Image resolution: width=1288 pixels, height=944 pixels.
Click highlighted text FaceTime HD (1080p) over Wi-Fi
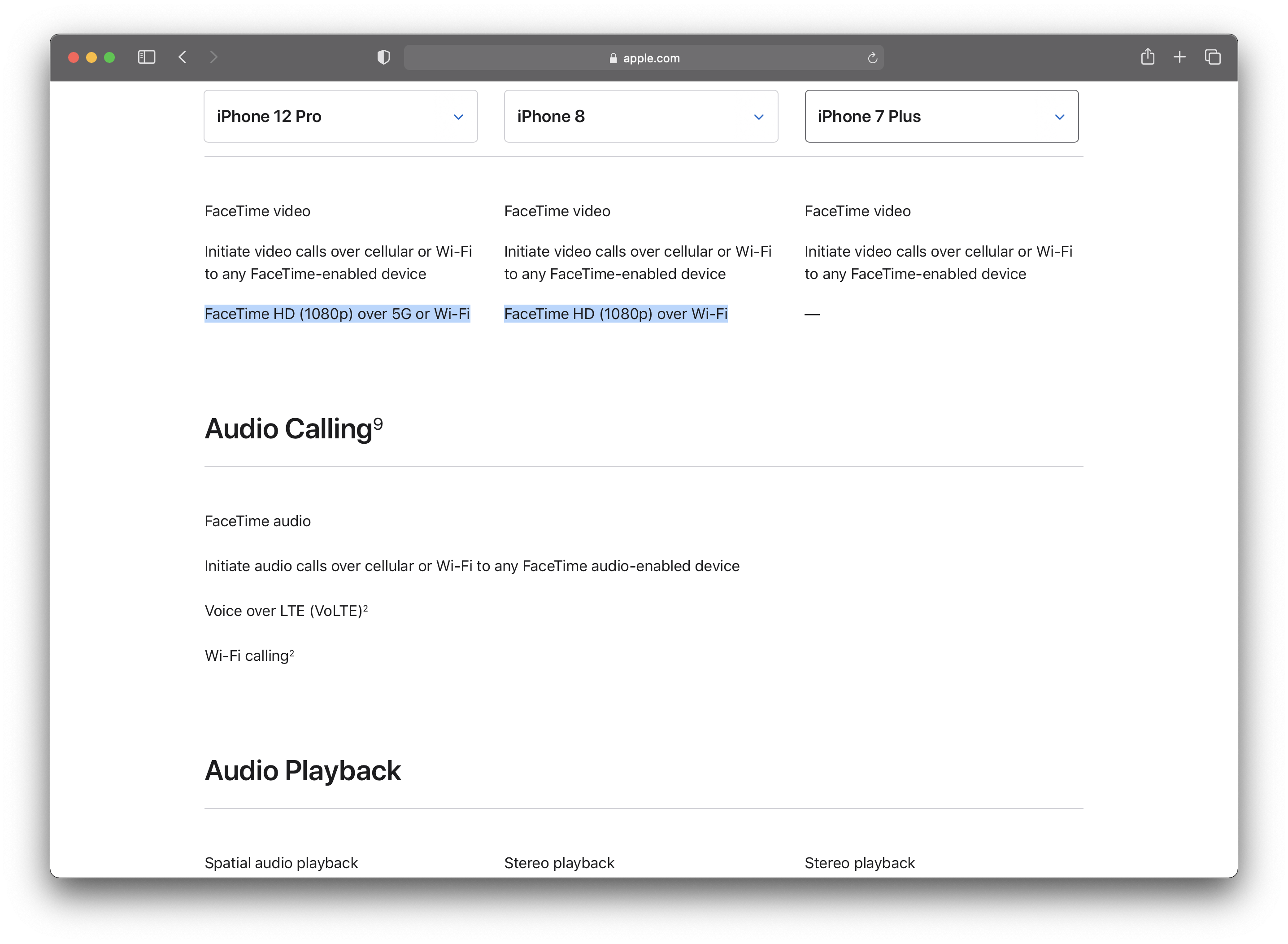click(x=616, y=314)
